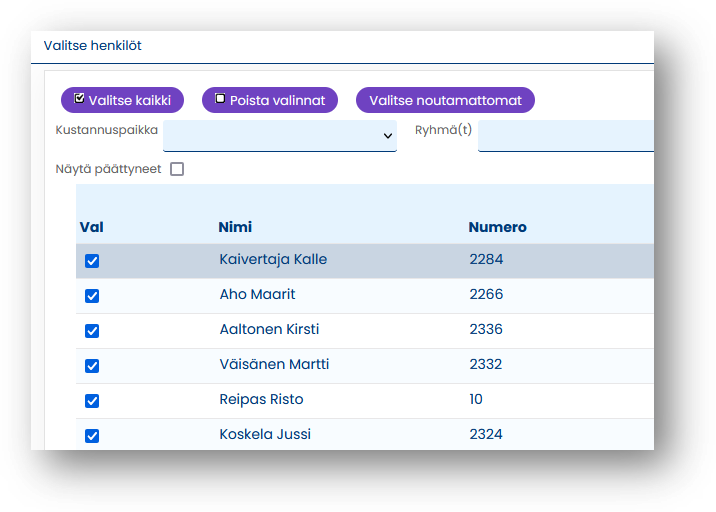716x512 pixels.
Task: Enable the Näytä päättyneet checkbox
Action: pos(177,169)
